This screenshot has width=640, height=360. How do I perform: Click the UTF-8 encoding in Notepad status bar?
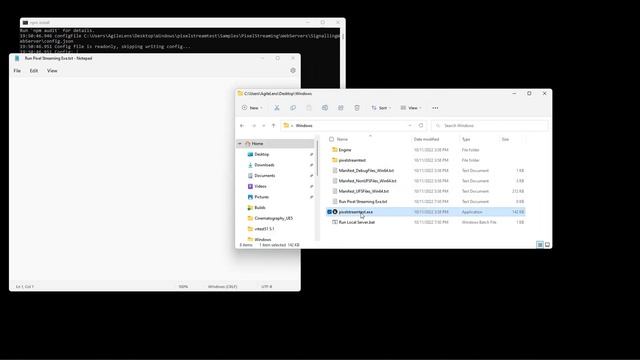pyautogui.click(x=267, y=287)
